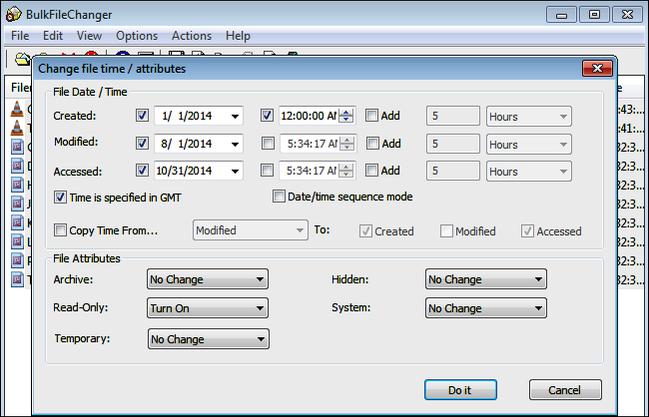Uncheck the Created date checkbox
649x417 pixels.
(142, 116)
